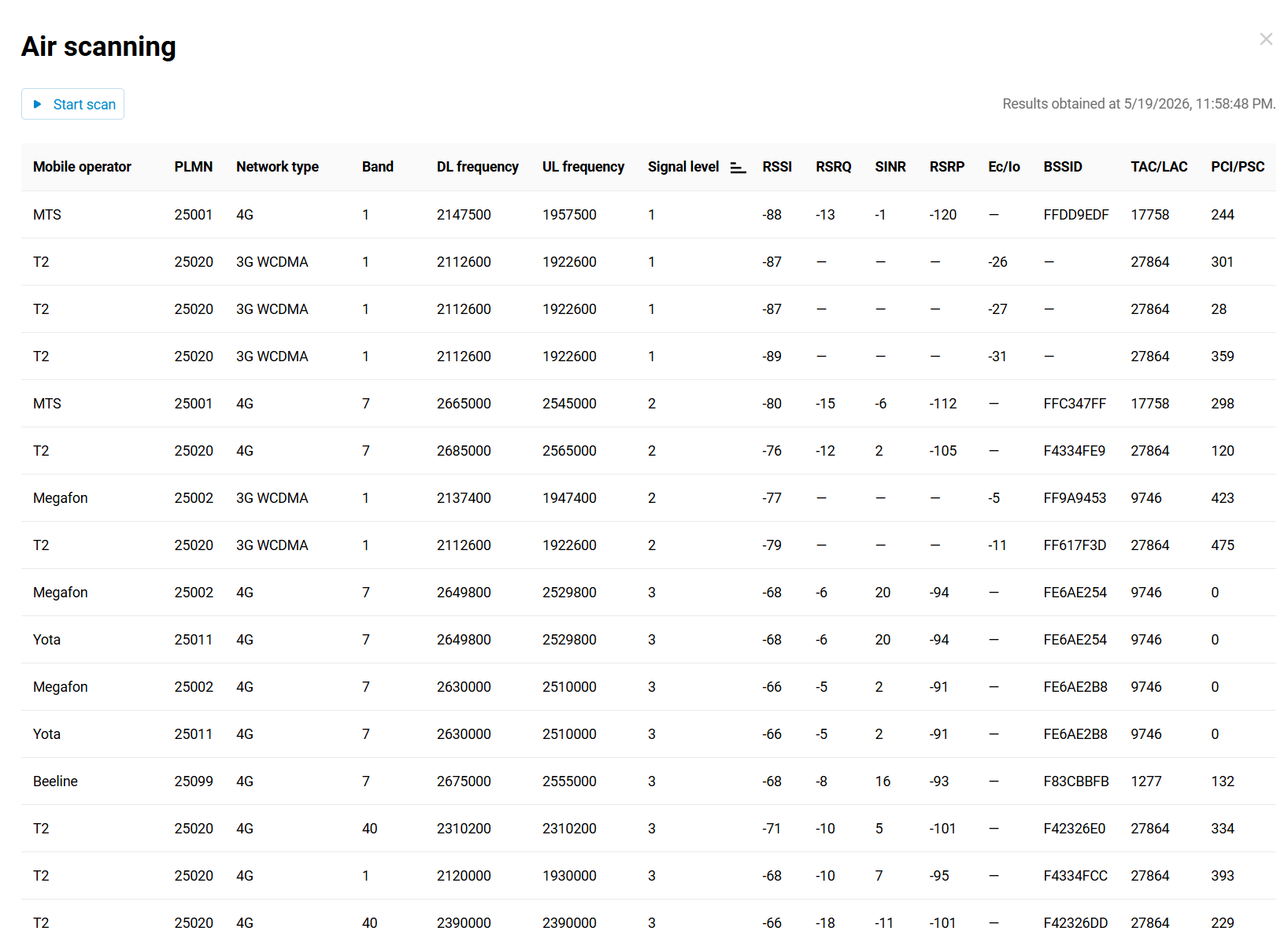Click PCI/PSC value 298
Viewport: 1288px width, 942px height.
click(1223, 404)
